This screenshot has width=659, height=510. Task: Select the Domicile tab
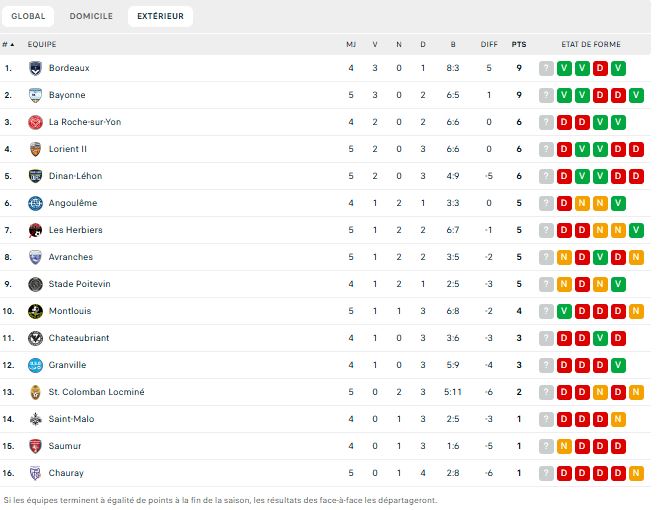91,17
